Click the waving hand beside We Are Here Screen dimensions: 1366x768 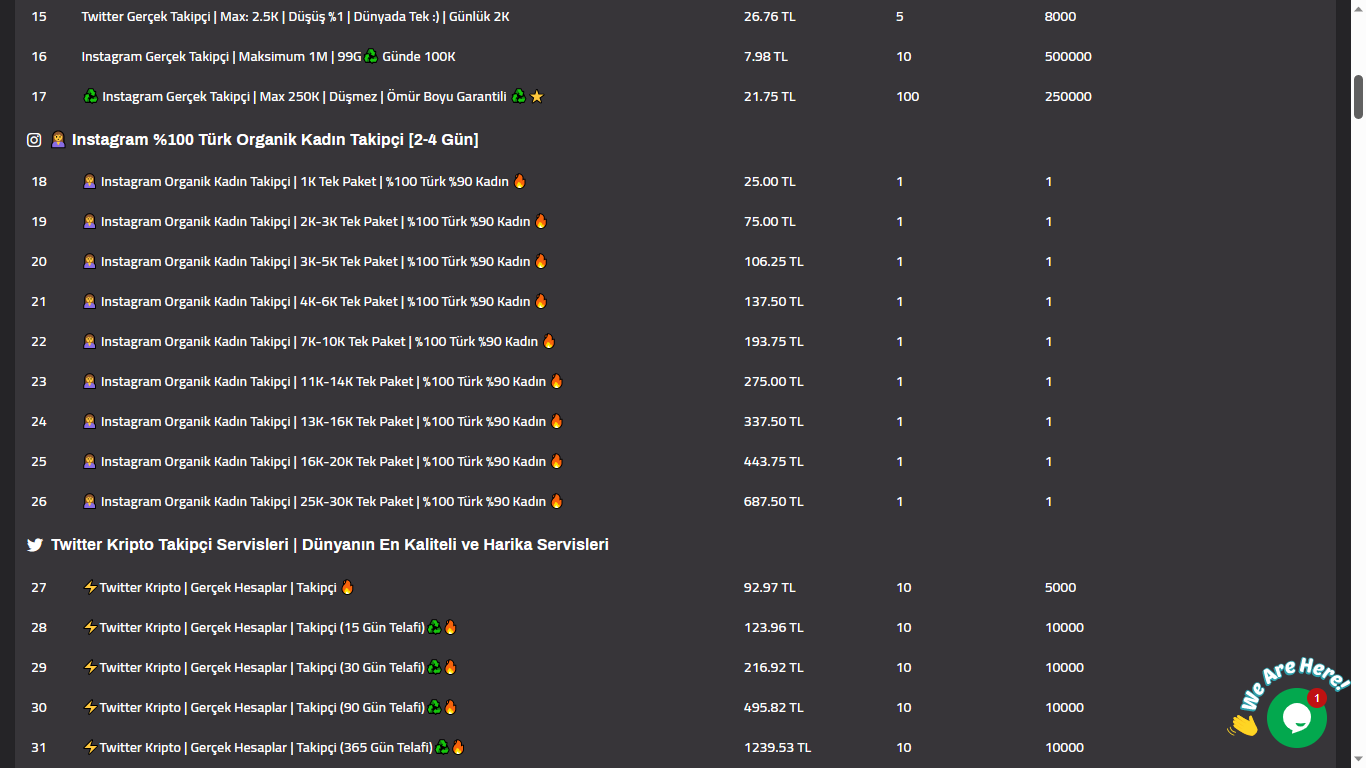tap(1243, 724)
